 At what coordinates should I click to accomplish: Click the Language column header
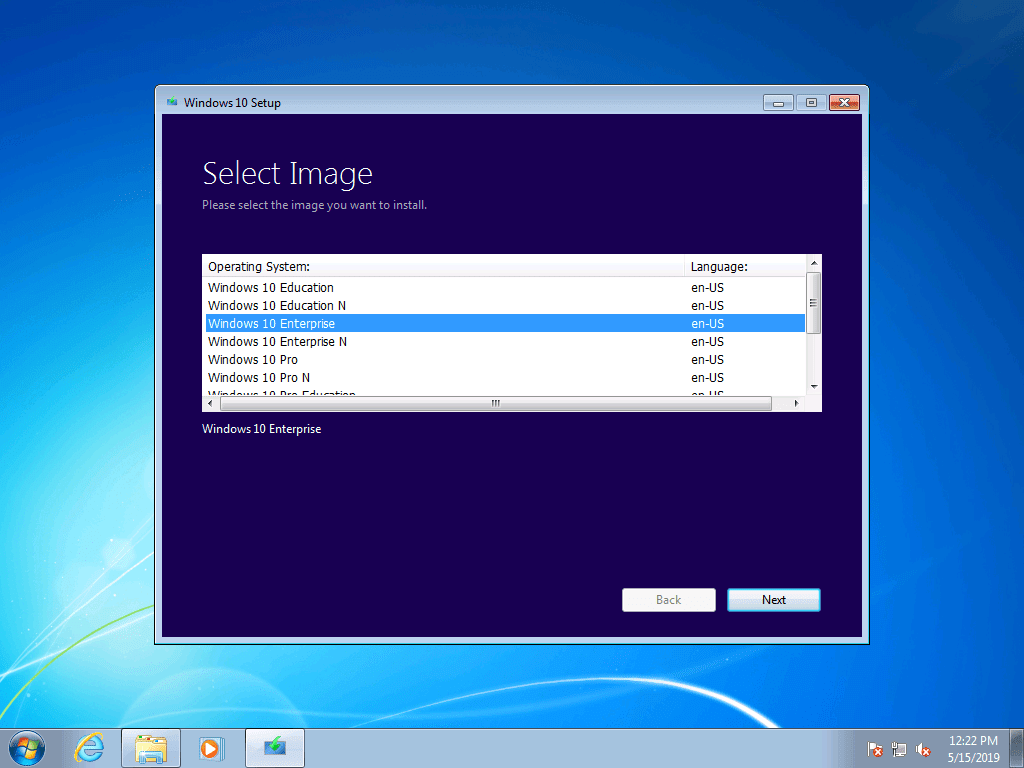tap(745, 266)
